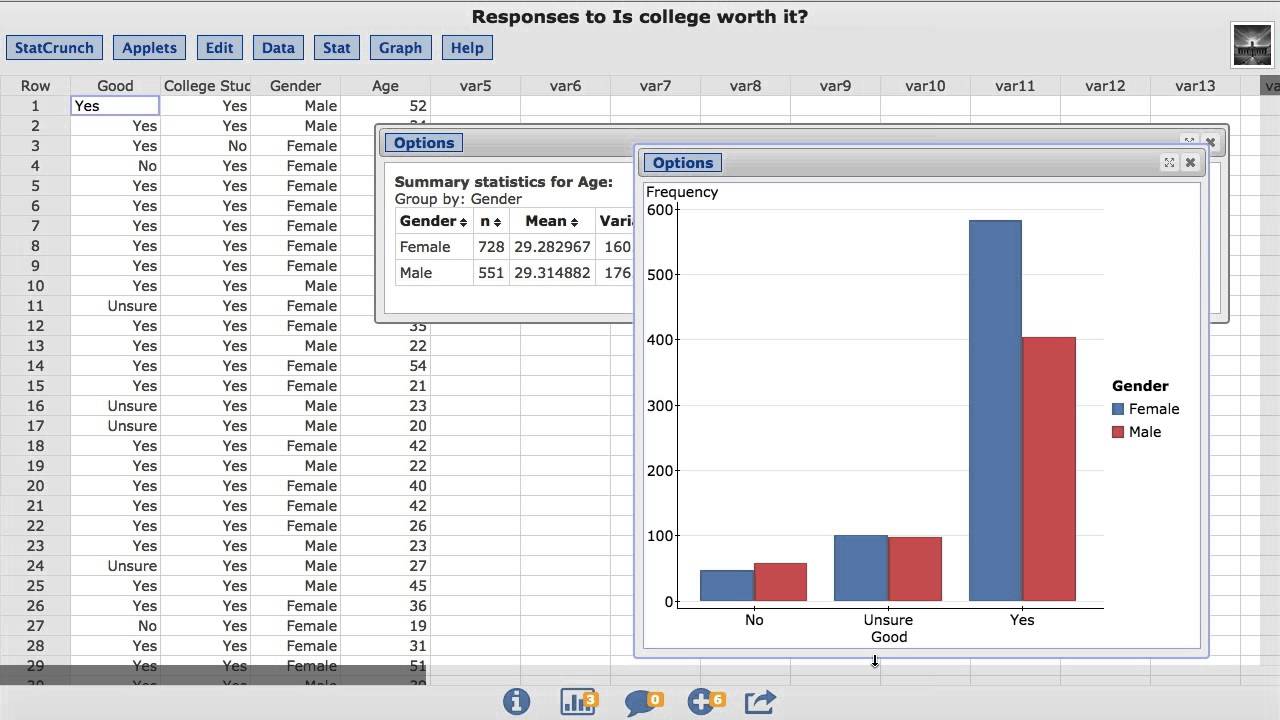Image resolution: width=1280 pixels, height=720 pixels.
Task: Click the Gender legend title
Action: coord(1140,386)
